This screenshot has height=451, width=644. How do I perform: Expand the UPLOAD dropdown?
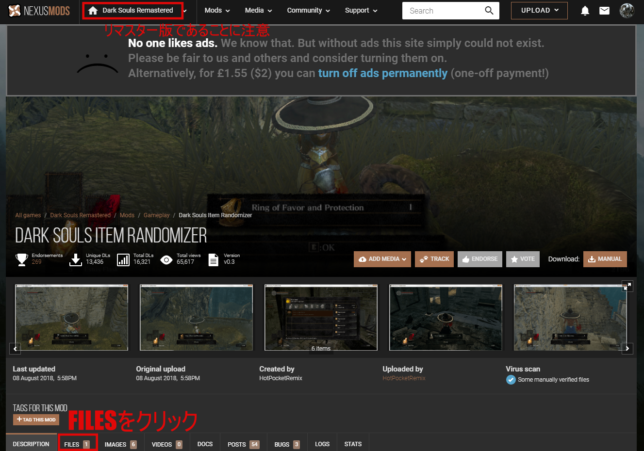point(539,11)
